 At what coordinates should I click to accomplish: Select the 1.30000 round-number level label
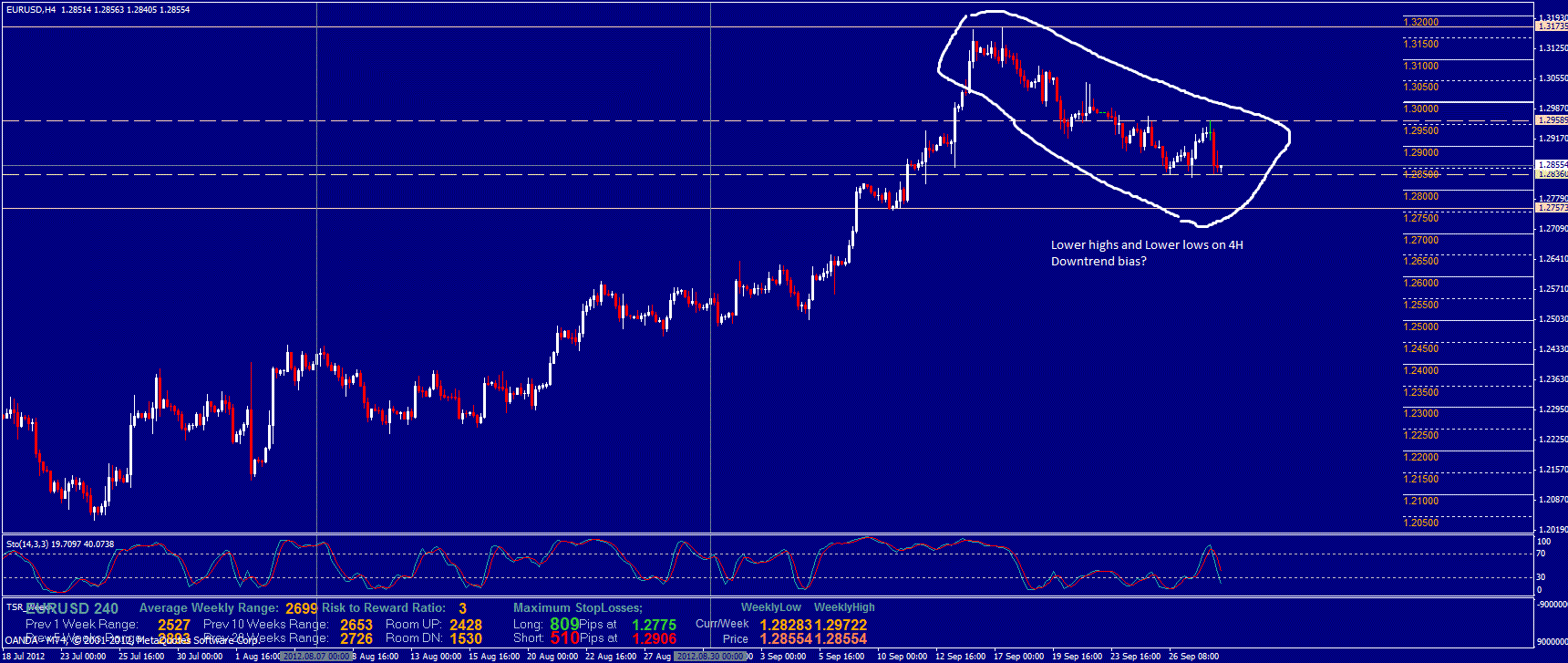pyautogui.click(x=1420, y=109)
